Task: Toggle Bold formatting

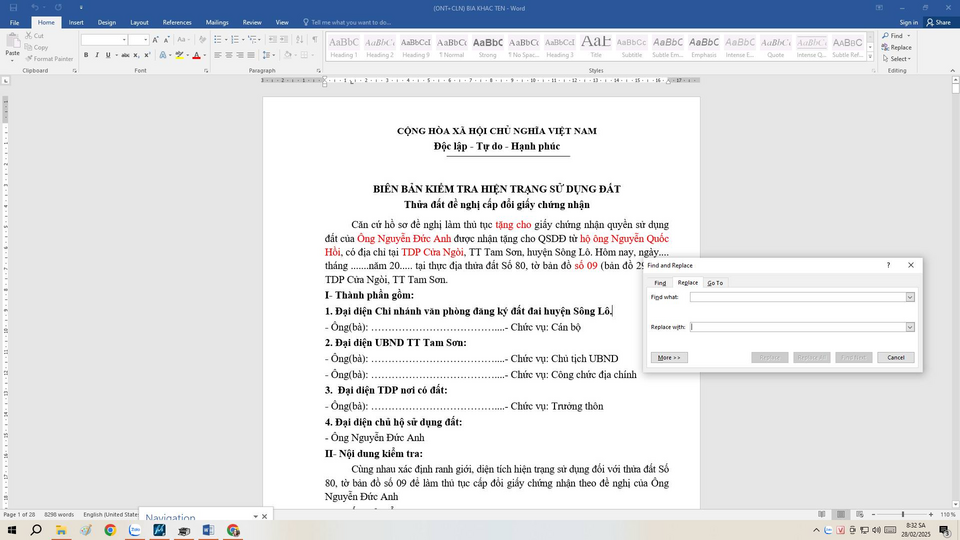Action: pos(85,56)
